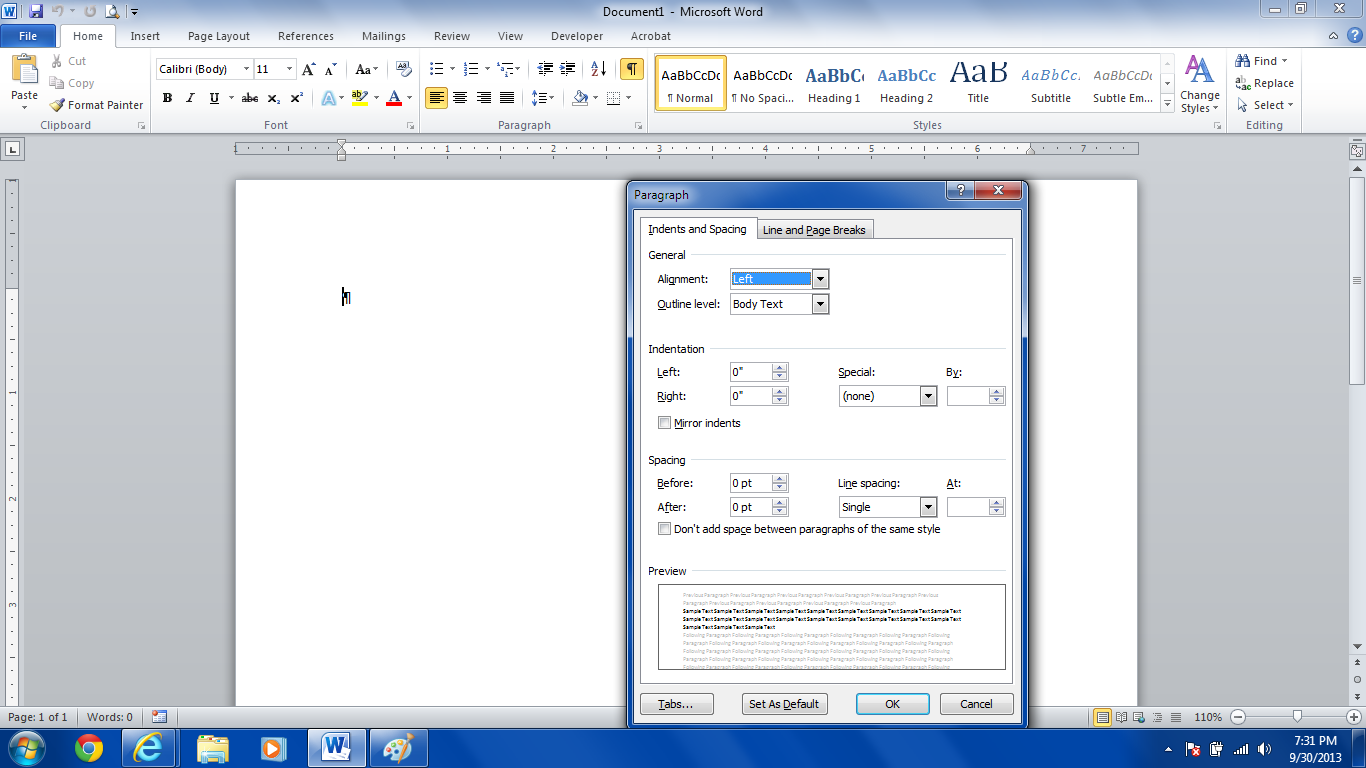Open the References tab
1366x768 pixels.
[x=306, y=36]
